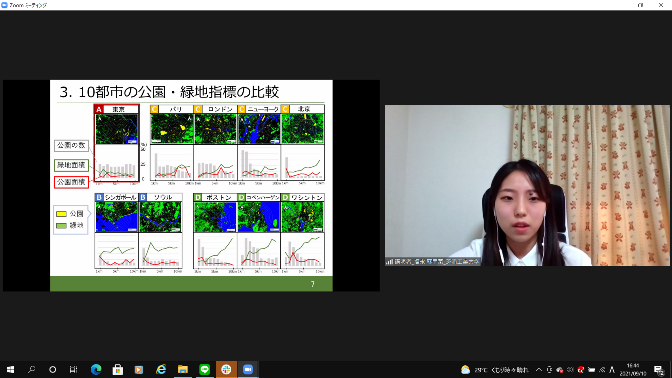Select Zoom app in taskbar

[x=248, y=369]
